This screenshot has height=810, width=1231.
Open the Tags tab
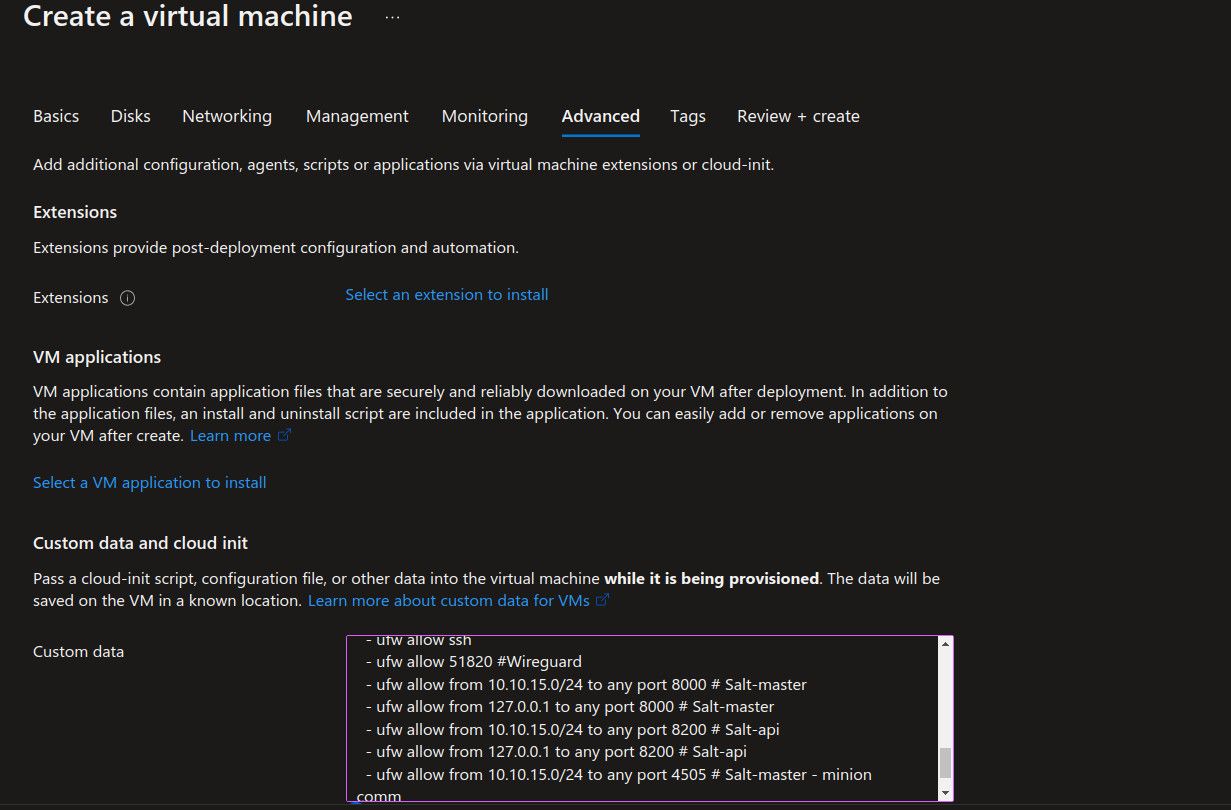687,116
